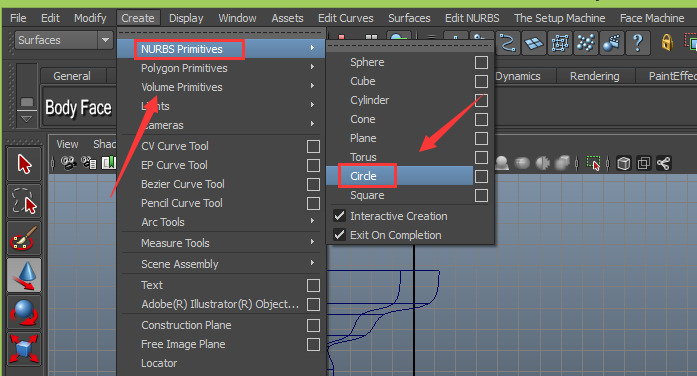Open Text options box
The height and width of the screenshot is (376, 697).
pyautogui.click(x=313, y=286)
